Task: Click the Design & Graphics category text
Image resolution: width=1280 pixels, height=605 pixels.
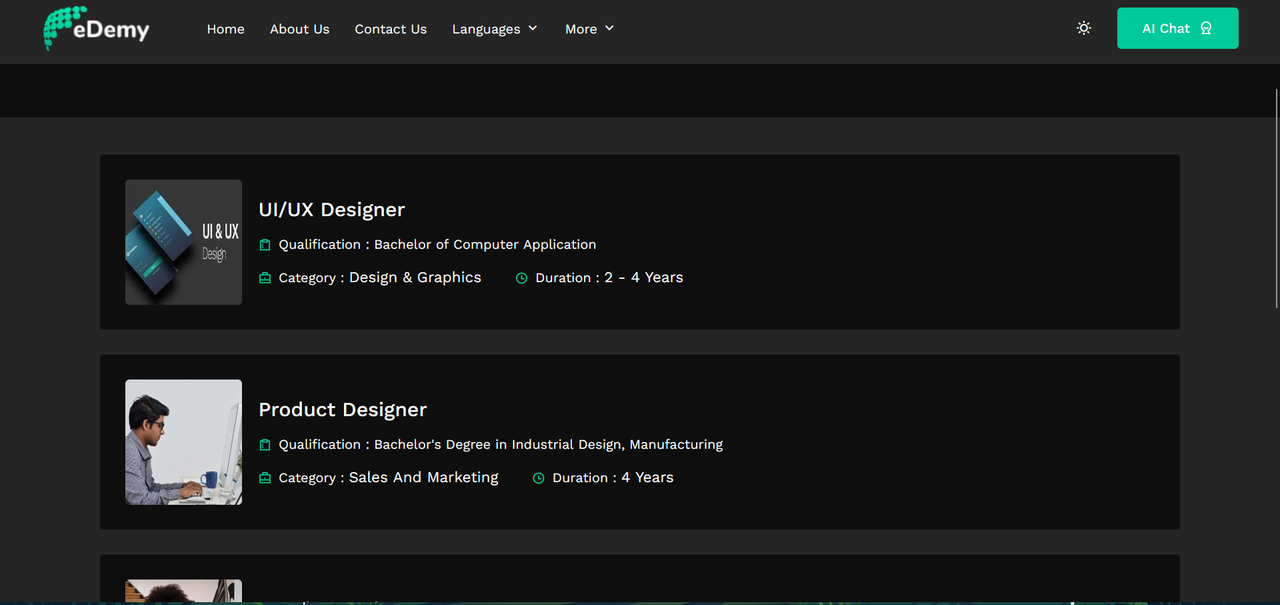Action: [x=415, y=277]
